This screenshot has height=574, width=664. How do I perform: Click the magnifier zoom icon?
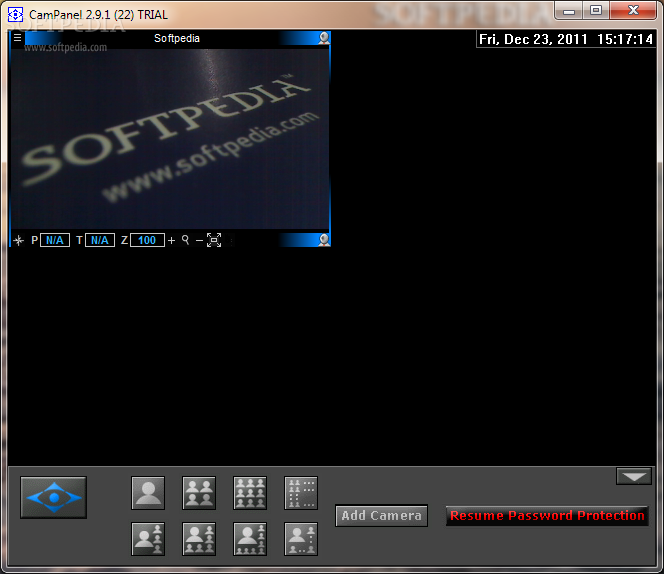click(x=185, y=240)
